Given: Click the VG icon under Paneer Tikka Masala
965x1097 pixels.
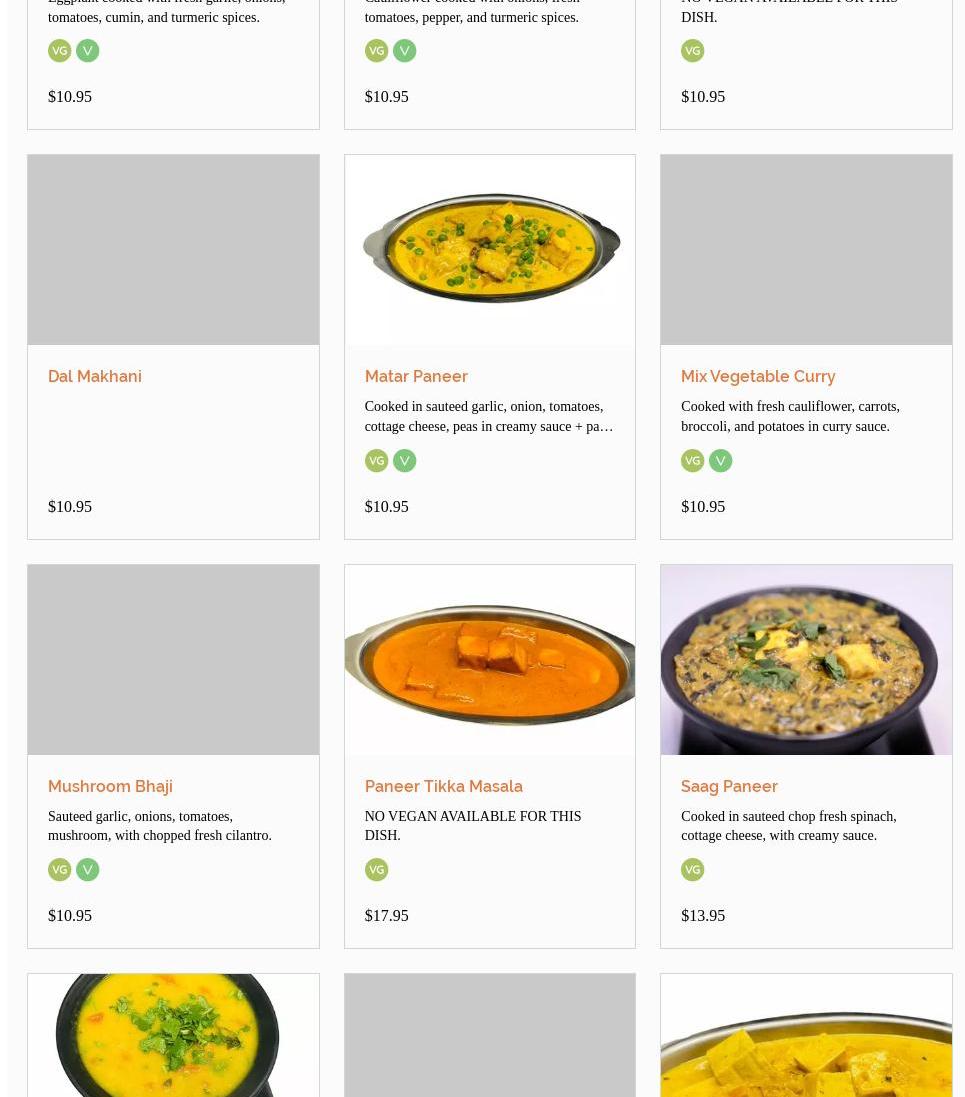Looking at the screenshot, I should (x=376, y=870).
